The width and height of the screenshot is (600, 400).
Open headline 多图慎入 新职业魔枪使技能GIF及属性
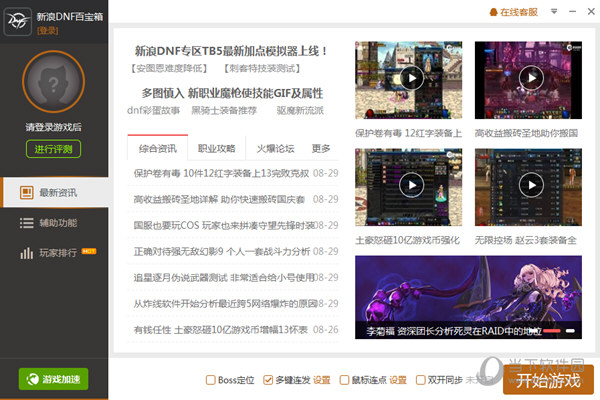tap(232, 93)
